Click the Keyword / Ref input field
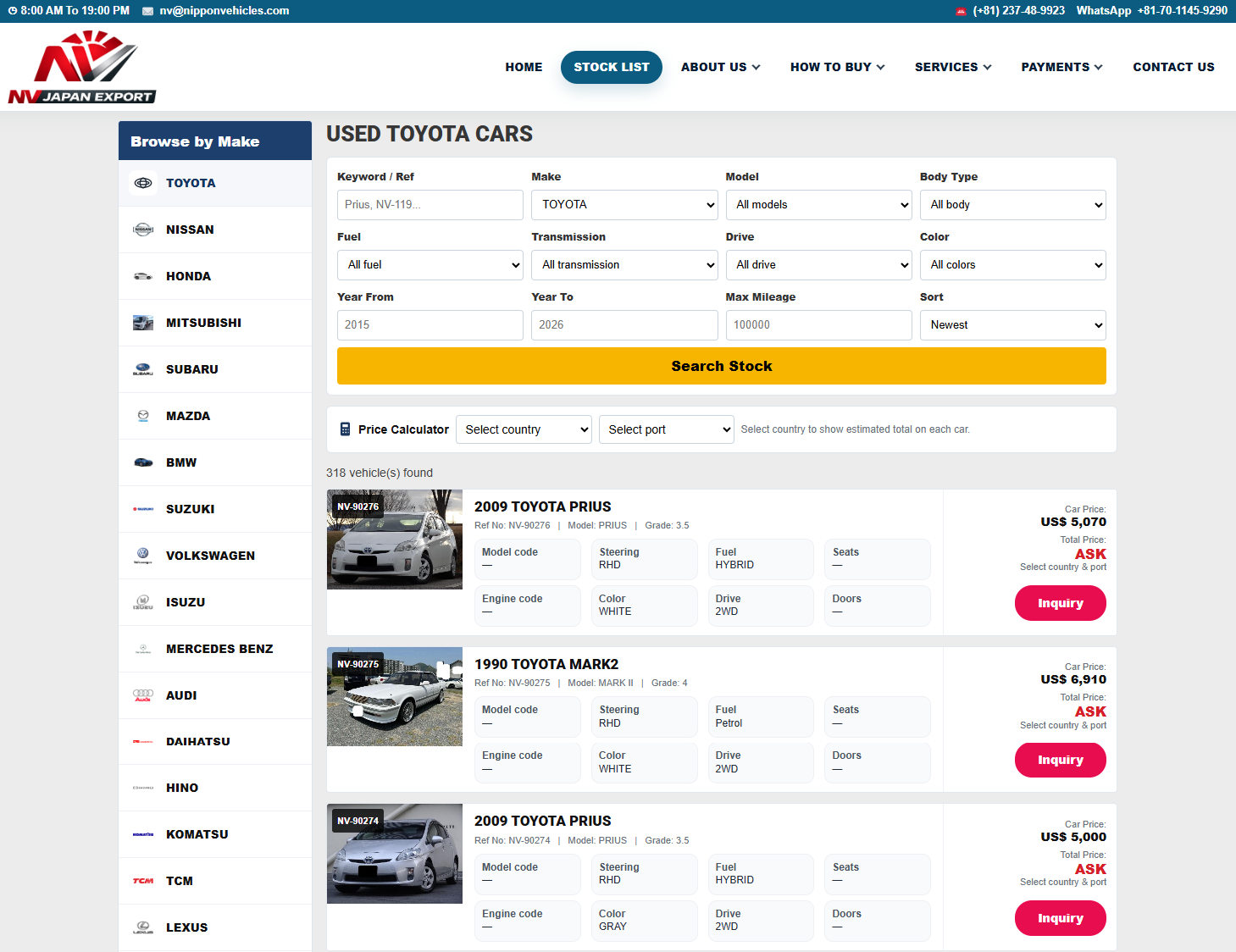1236x952 pixels. coord(430,205)
